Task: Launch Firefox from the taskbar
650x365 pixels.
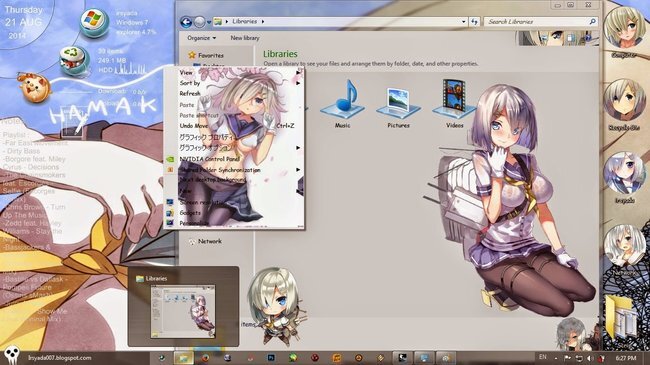Action: click(205, 358)
